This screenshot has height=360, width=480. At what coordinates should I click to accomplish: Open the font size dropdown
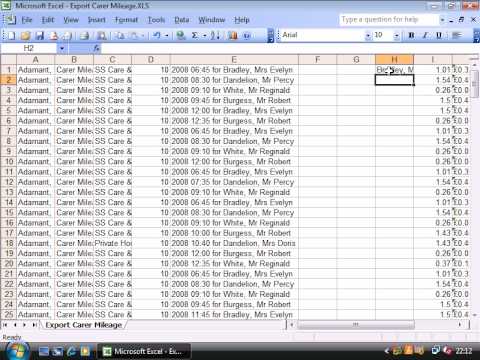396,35
